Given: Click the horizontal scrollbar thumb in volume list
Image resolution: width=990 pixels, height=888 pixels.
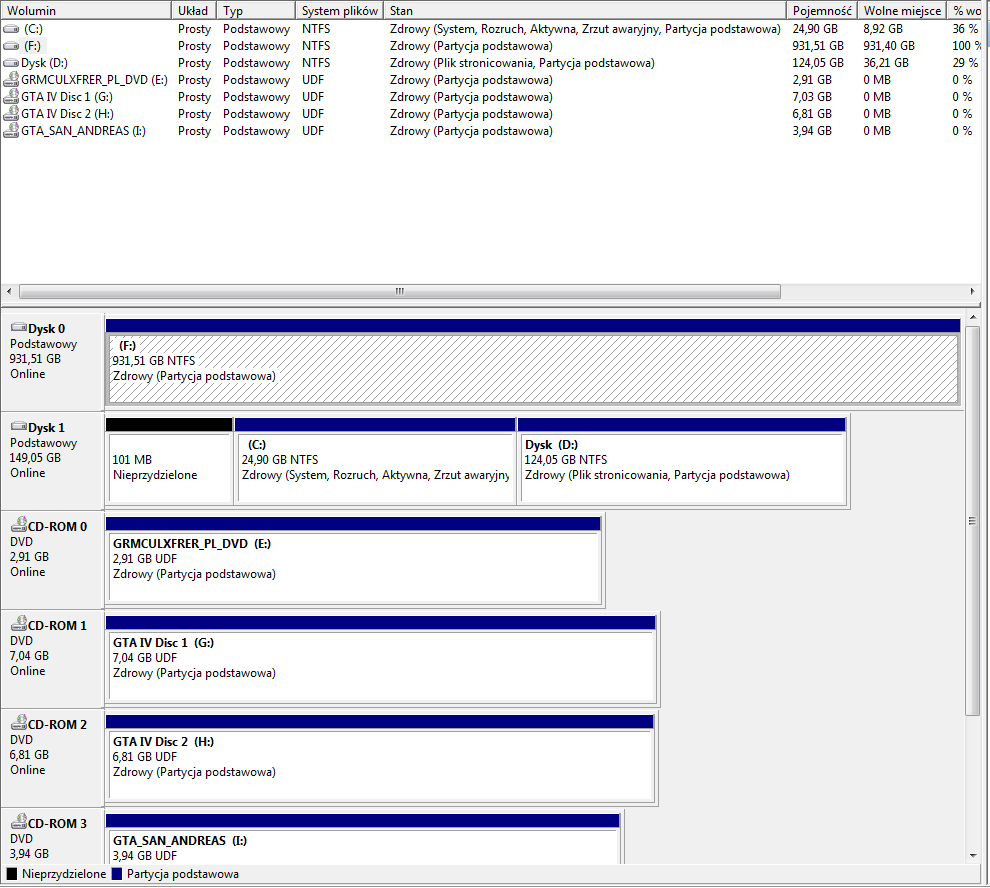Looking at the screenshot, I should click(x=400, y=291).
